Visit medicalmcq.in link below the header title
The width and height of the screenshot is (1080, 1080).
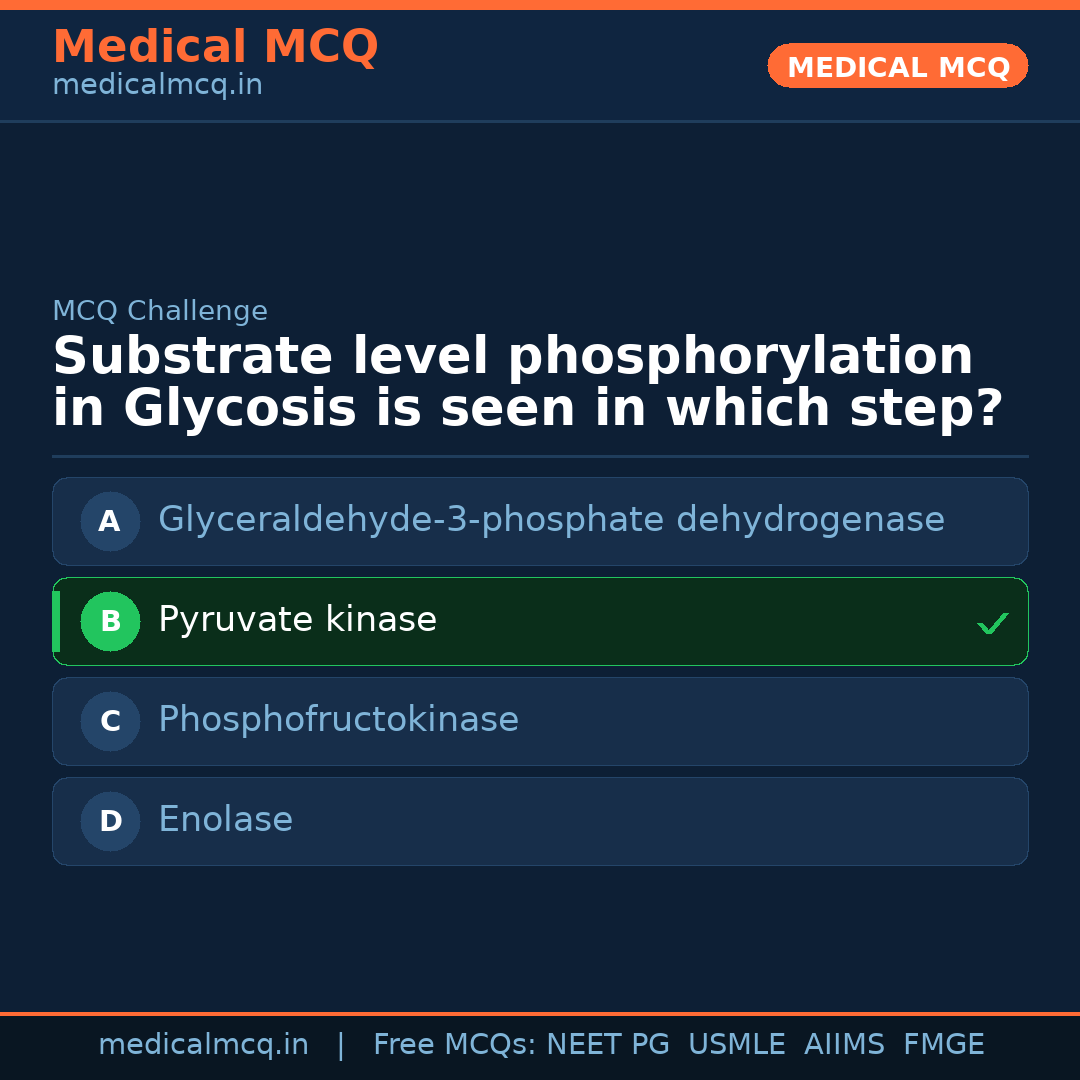[157, 85]
